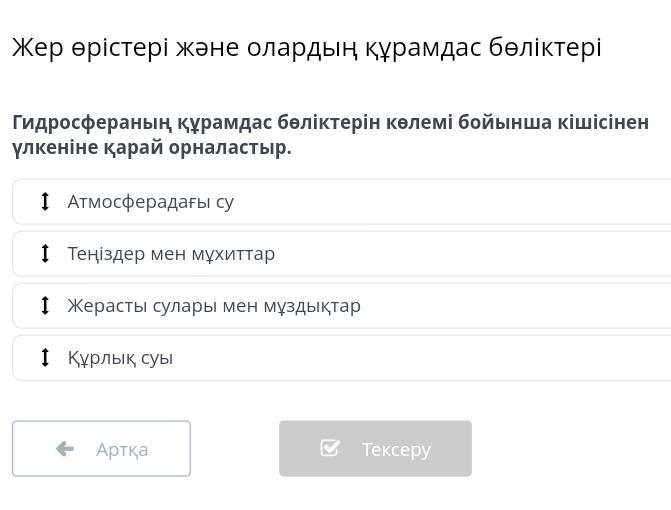Image resolution: width=671 pixels, height=510 pixels.
Task: Grab the drag handle beside Атмосферадағы су
Action: (45, 202)
